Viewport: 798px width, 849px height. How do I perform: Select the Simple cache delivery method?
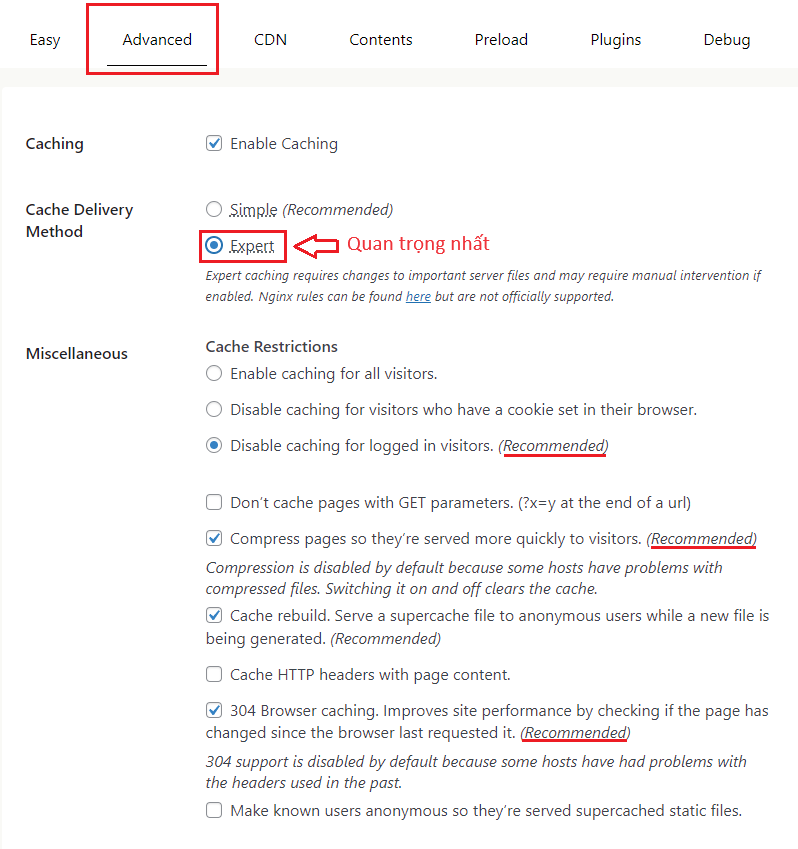point(214,209)
